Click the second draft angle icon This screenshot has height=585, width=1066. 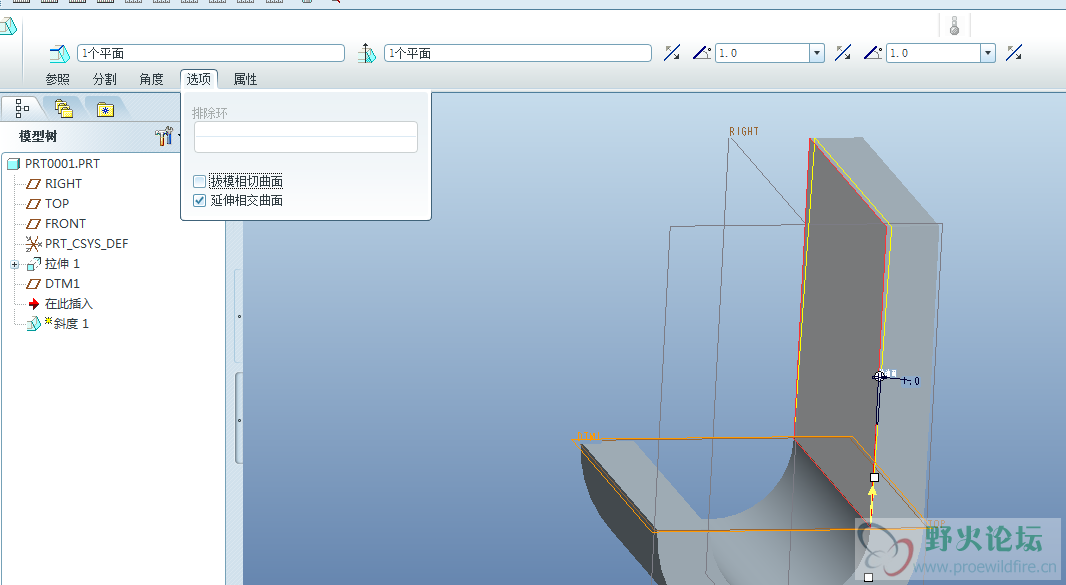click(x=873, y=53)
